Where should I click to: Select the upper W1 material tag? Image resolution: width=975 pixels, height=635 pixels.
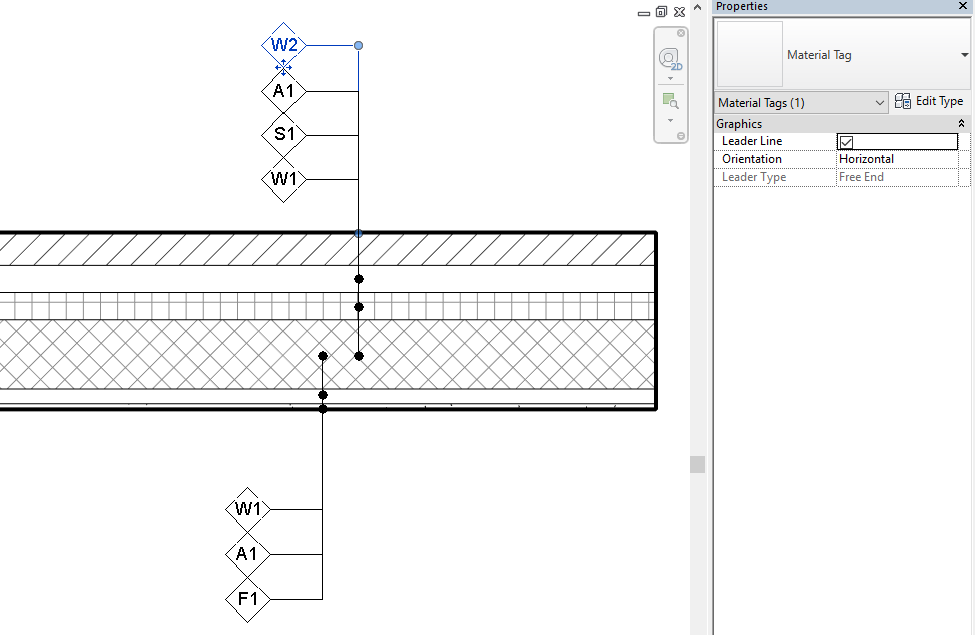coord(284,180)
